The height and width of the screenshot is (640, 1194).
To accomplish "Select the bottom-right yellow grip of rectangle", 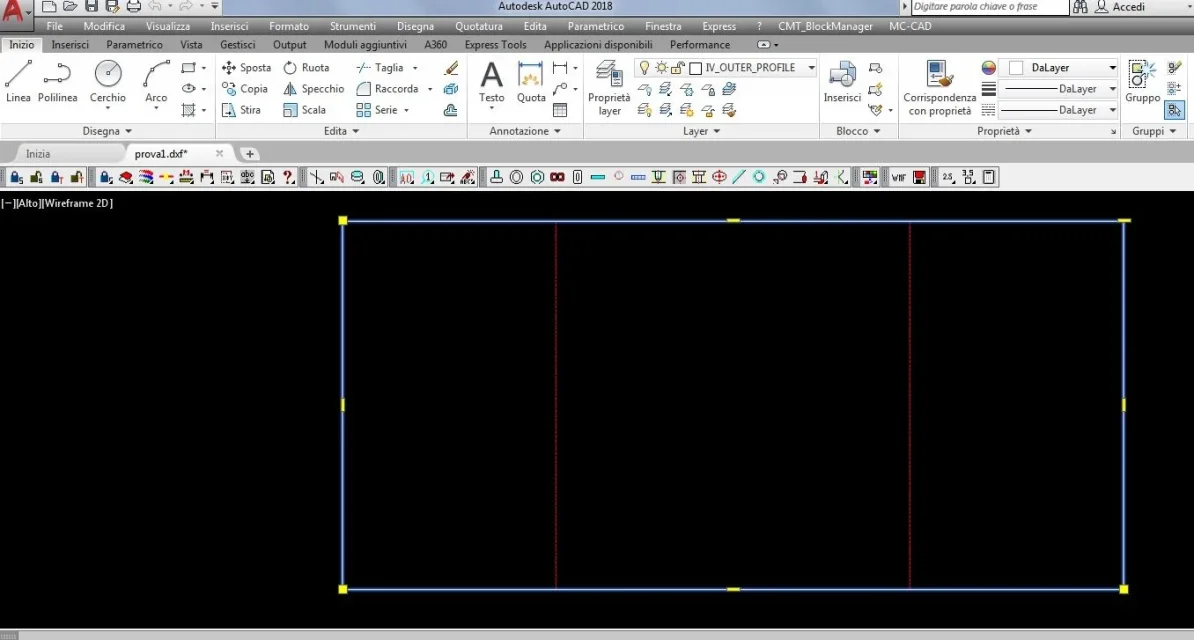I will 1124,589.
